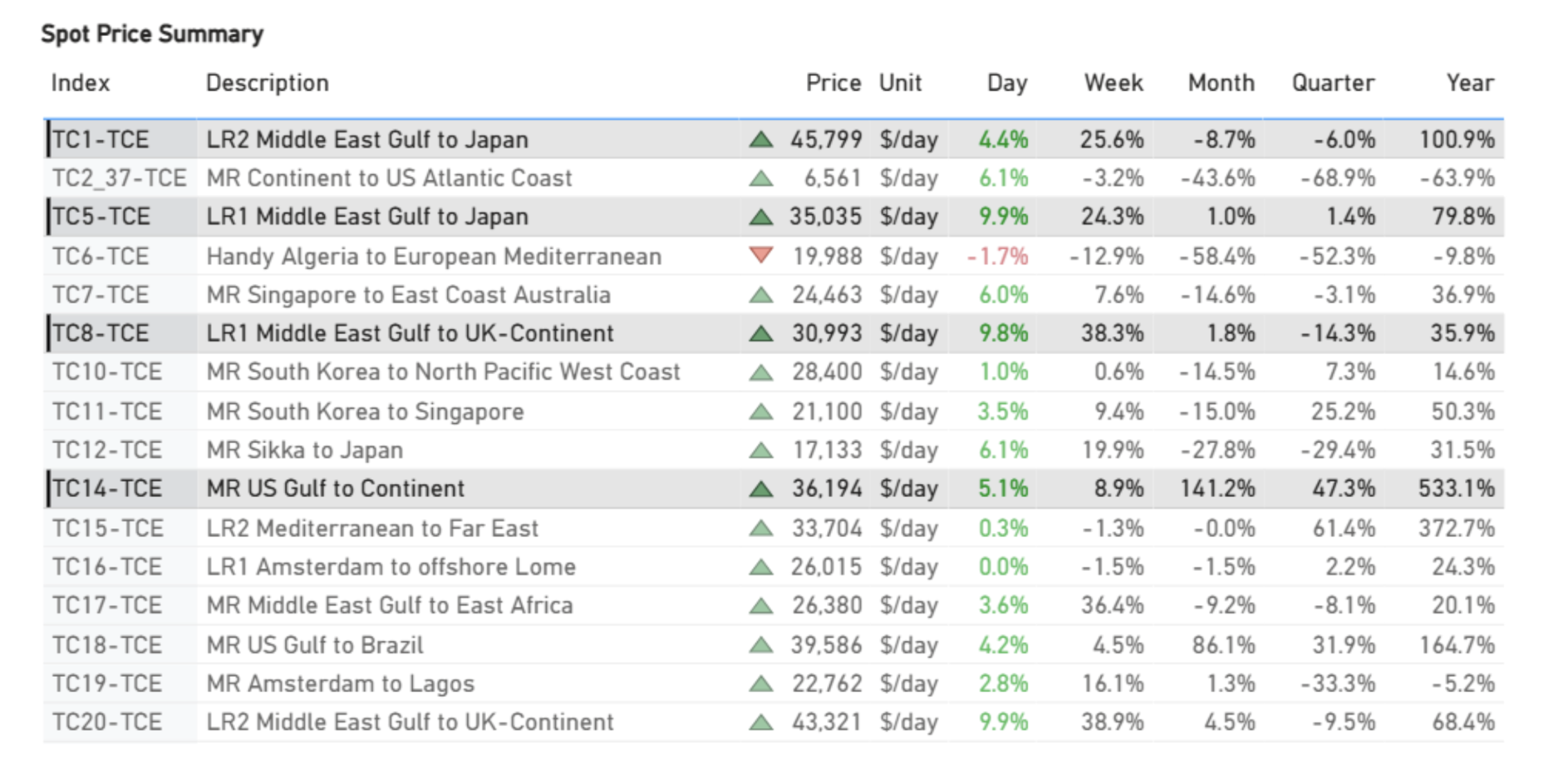This screenshot has height=784, width=1546.
Task: Click the Spot Price Summary title
Action: point(152,34)
